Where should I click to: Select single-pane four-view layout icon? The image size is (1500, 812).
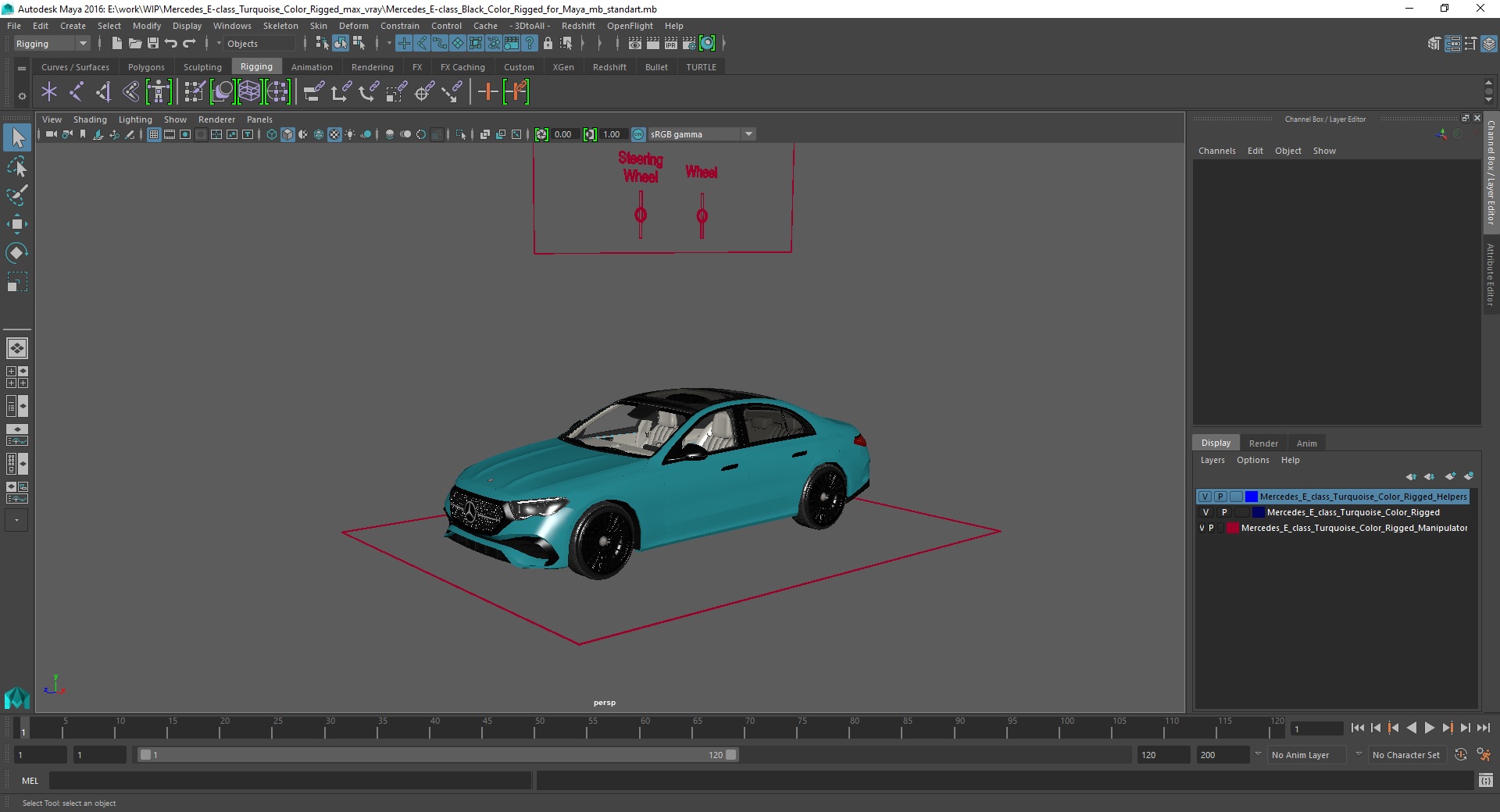click(17, 348)
